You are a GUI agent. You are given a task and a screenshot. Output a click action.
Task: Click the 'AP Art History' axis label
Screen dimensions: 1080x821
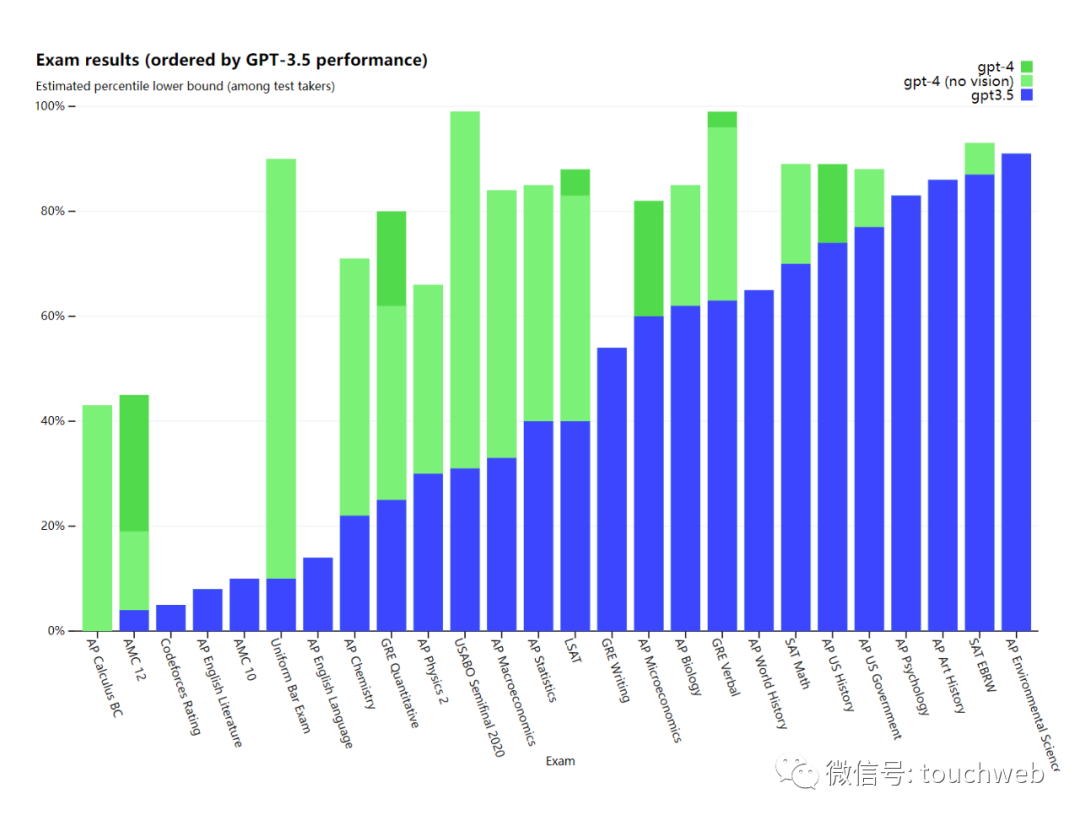click(949, 676)
